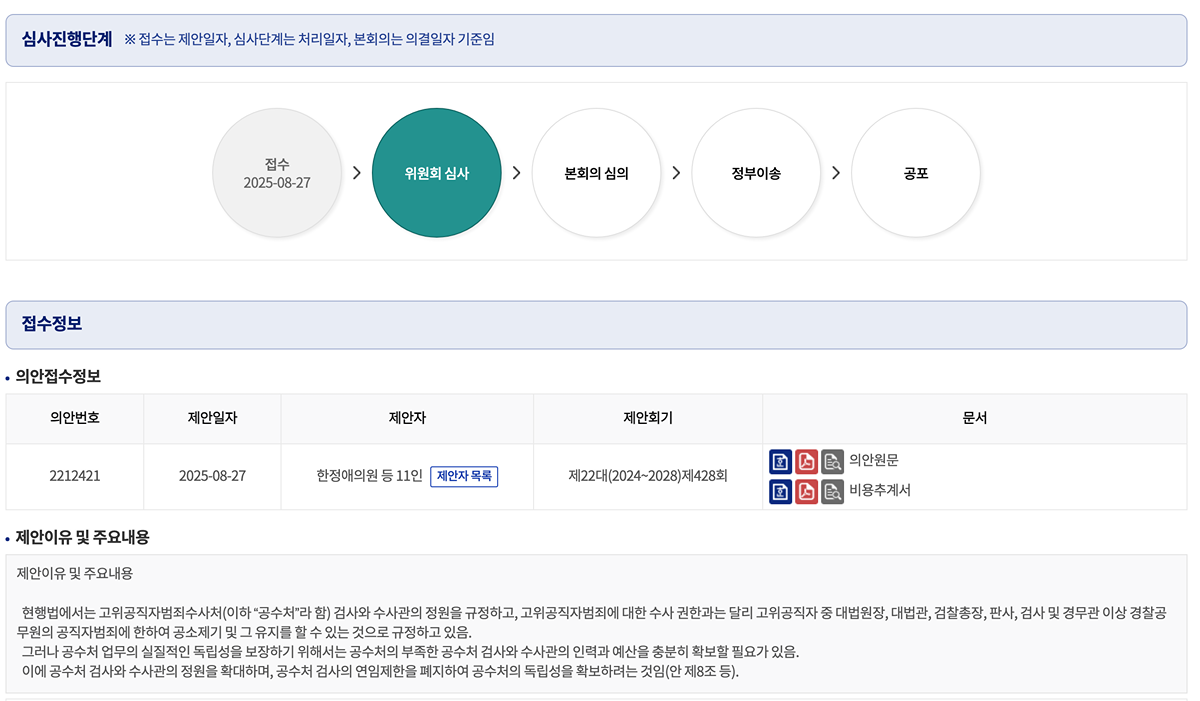
Task: Download 의안원문 as HWP file
Action: pyautogui.click(x=780, y=461)
